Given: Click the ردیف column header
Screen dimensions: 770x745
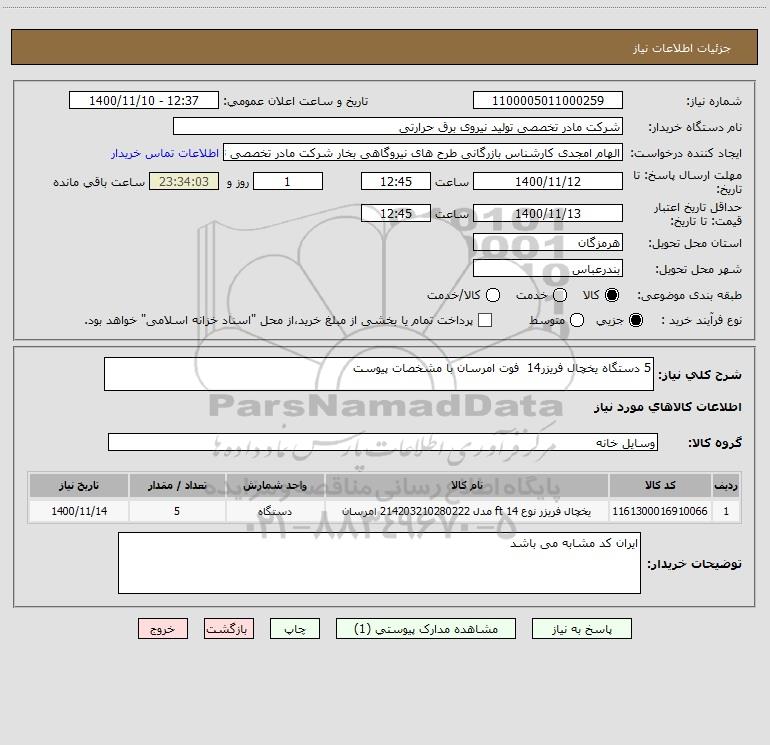Looking at the screenshot, I should click(726, 485).
